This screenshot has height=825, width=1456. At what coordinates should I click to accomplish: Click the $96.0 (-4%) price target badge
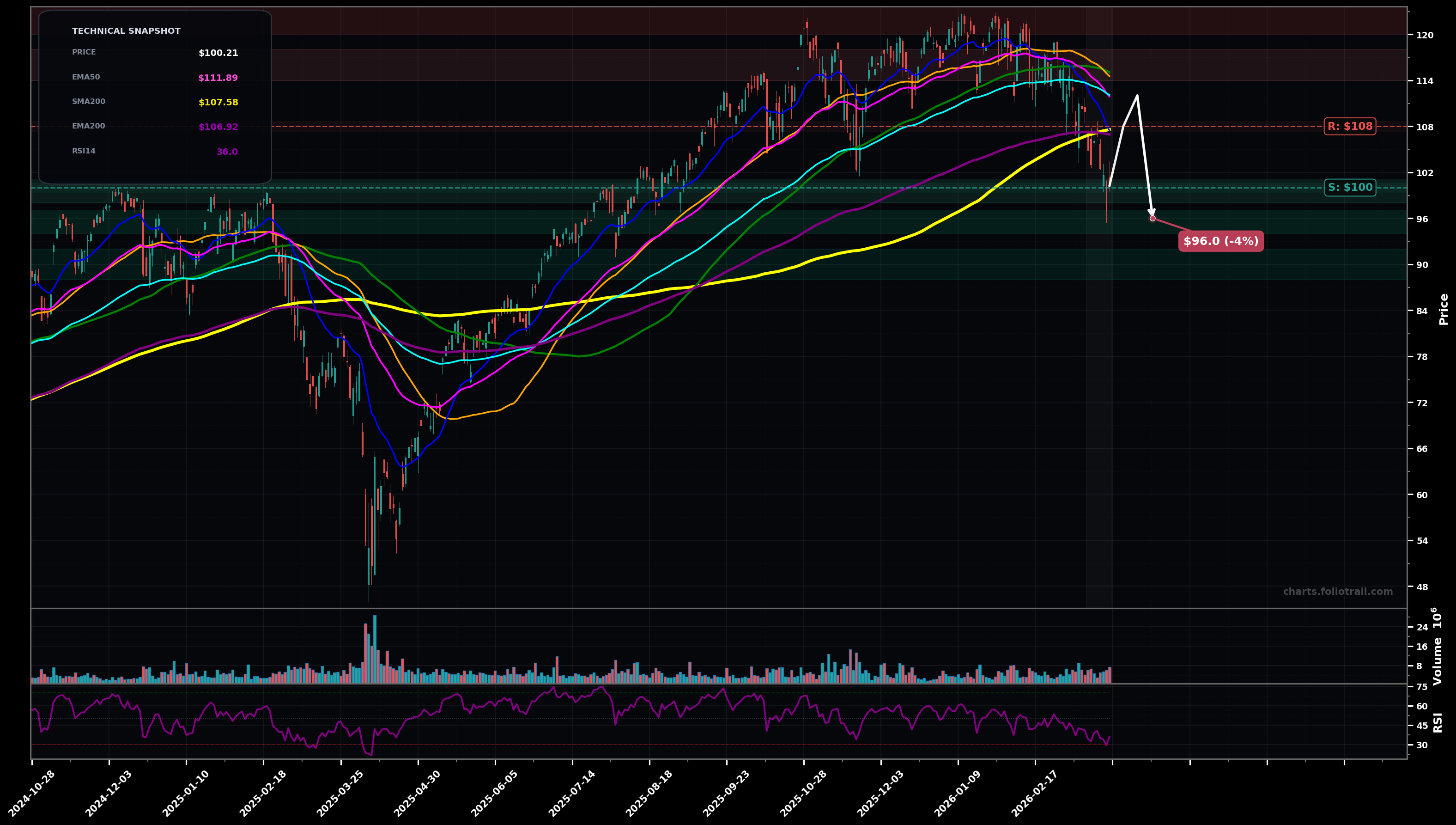(x=1220, y=241)
